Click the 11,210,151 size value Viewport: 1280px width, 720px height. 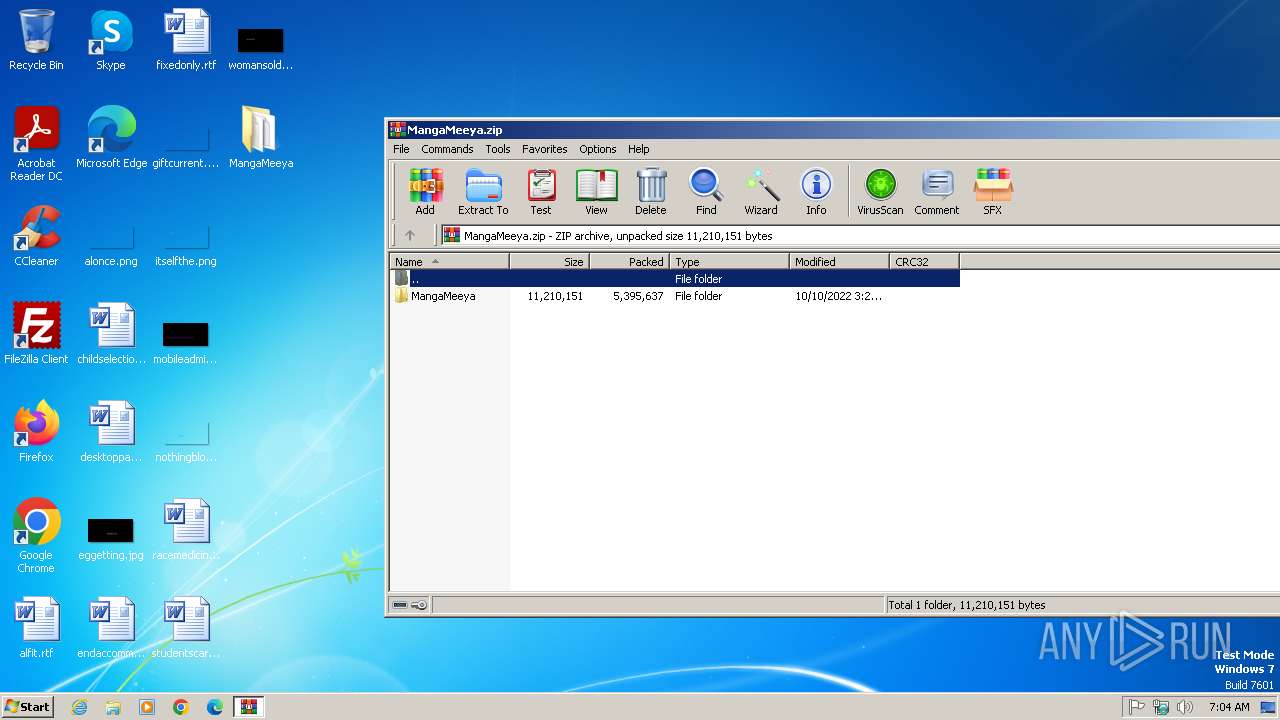pyautogui.click(x=555, y=296)
